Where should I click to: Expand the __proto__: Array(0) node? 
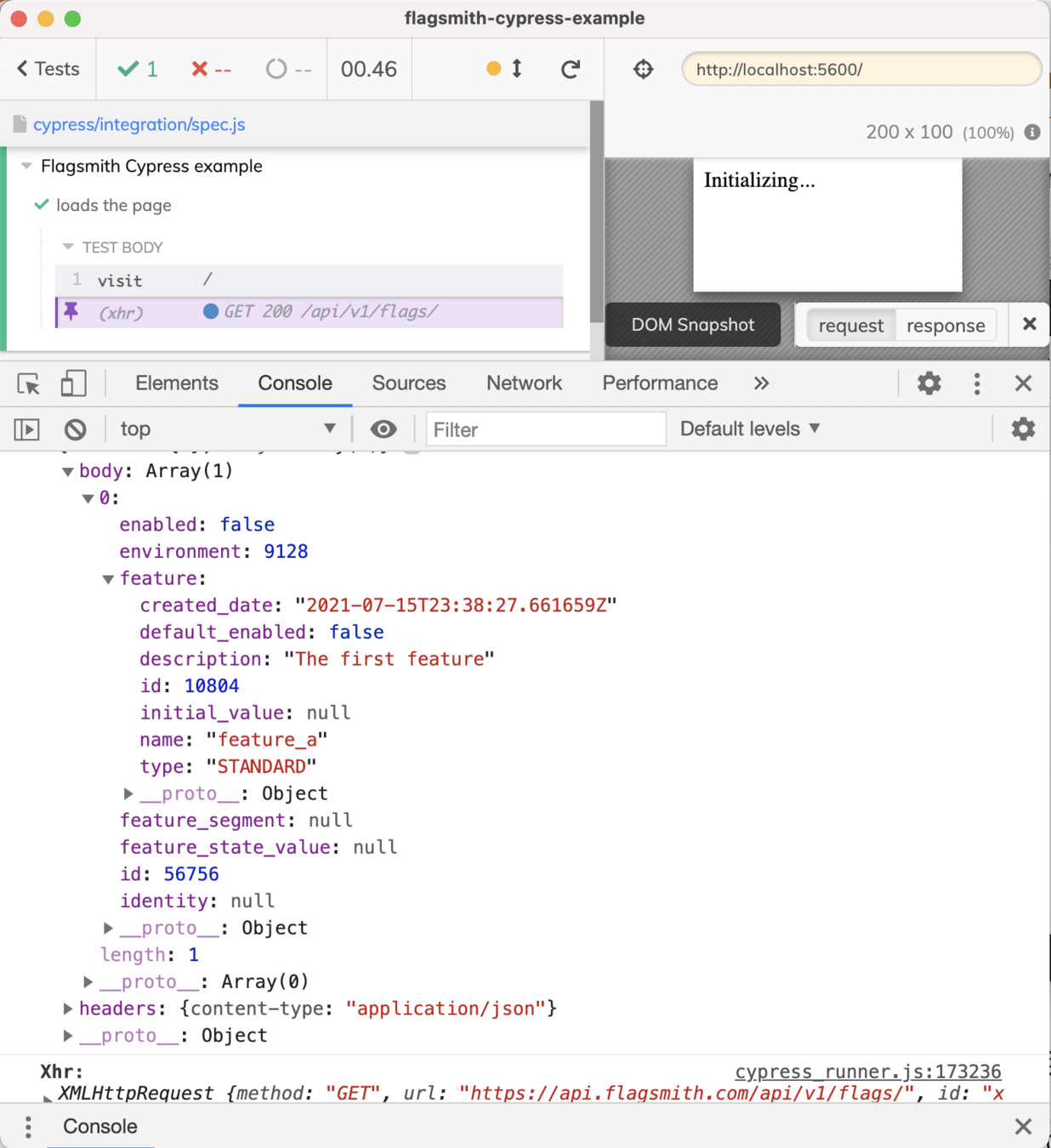pyautogui.click(x=88, y=981)
